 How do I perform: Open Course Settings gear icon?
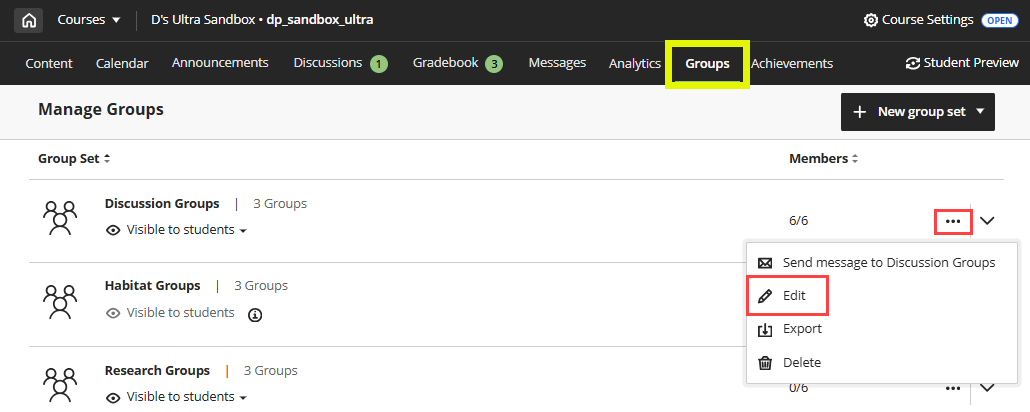point(870,20)
